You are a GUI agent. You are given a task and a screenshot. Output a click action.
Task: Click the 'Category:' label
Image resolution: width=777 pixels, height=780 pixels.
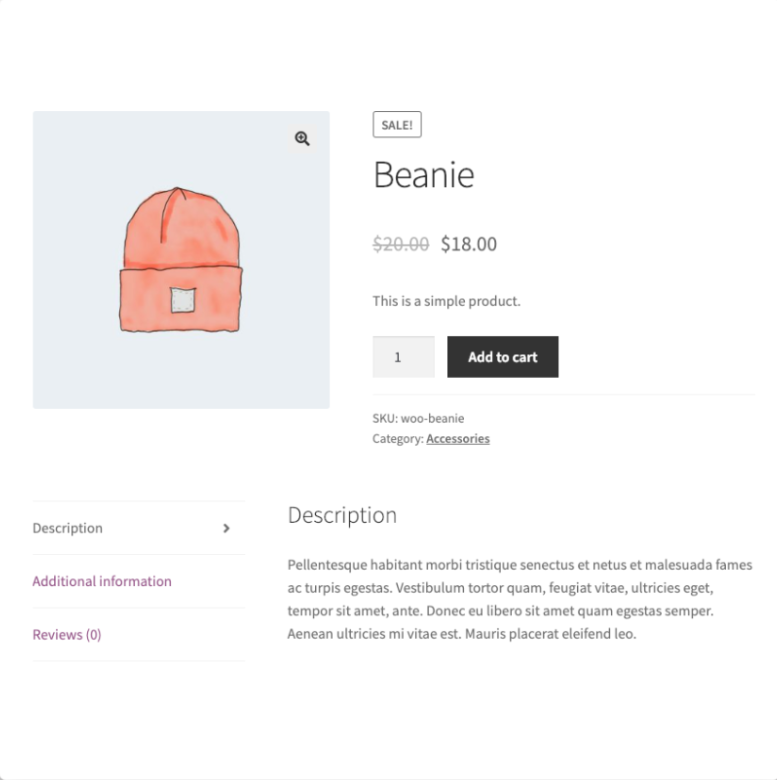coord(398,438)
